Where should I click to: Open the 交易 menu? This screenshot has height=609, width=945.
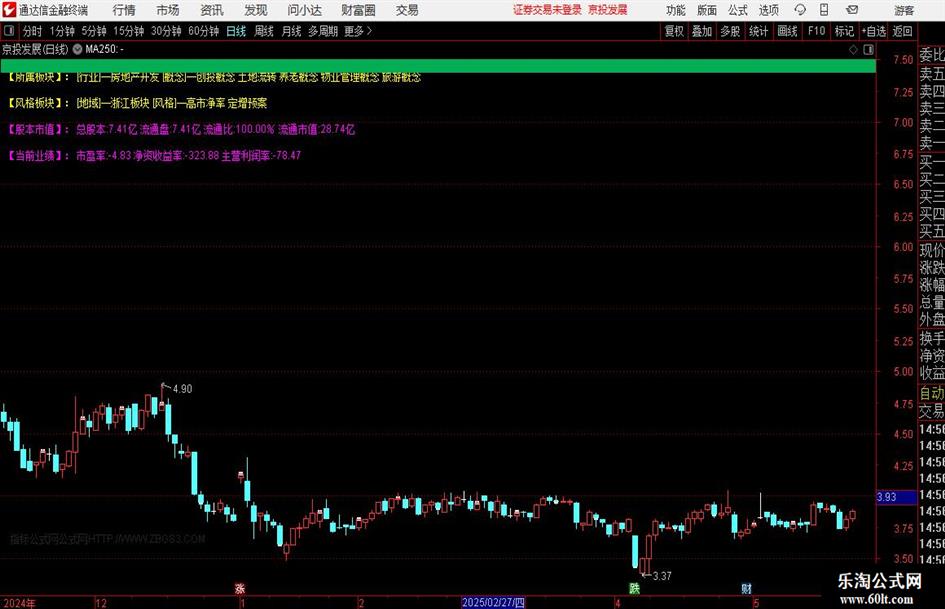(407, 10)
